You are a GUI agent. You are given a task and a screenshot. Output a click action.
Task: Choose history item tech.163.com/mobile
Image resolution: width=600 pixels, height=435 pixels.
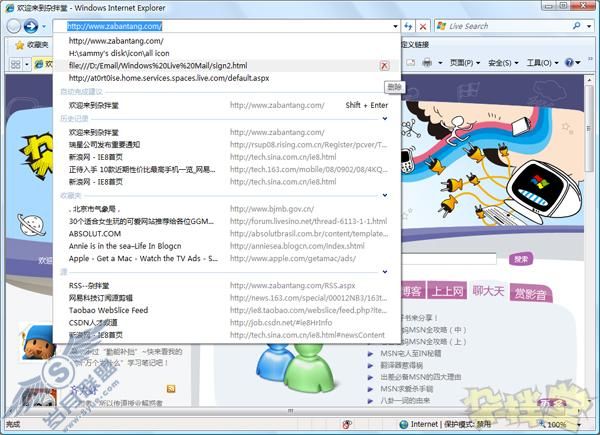(x=227, y=169)
